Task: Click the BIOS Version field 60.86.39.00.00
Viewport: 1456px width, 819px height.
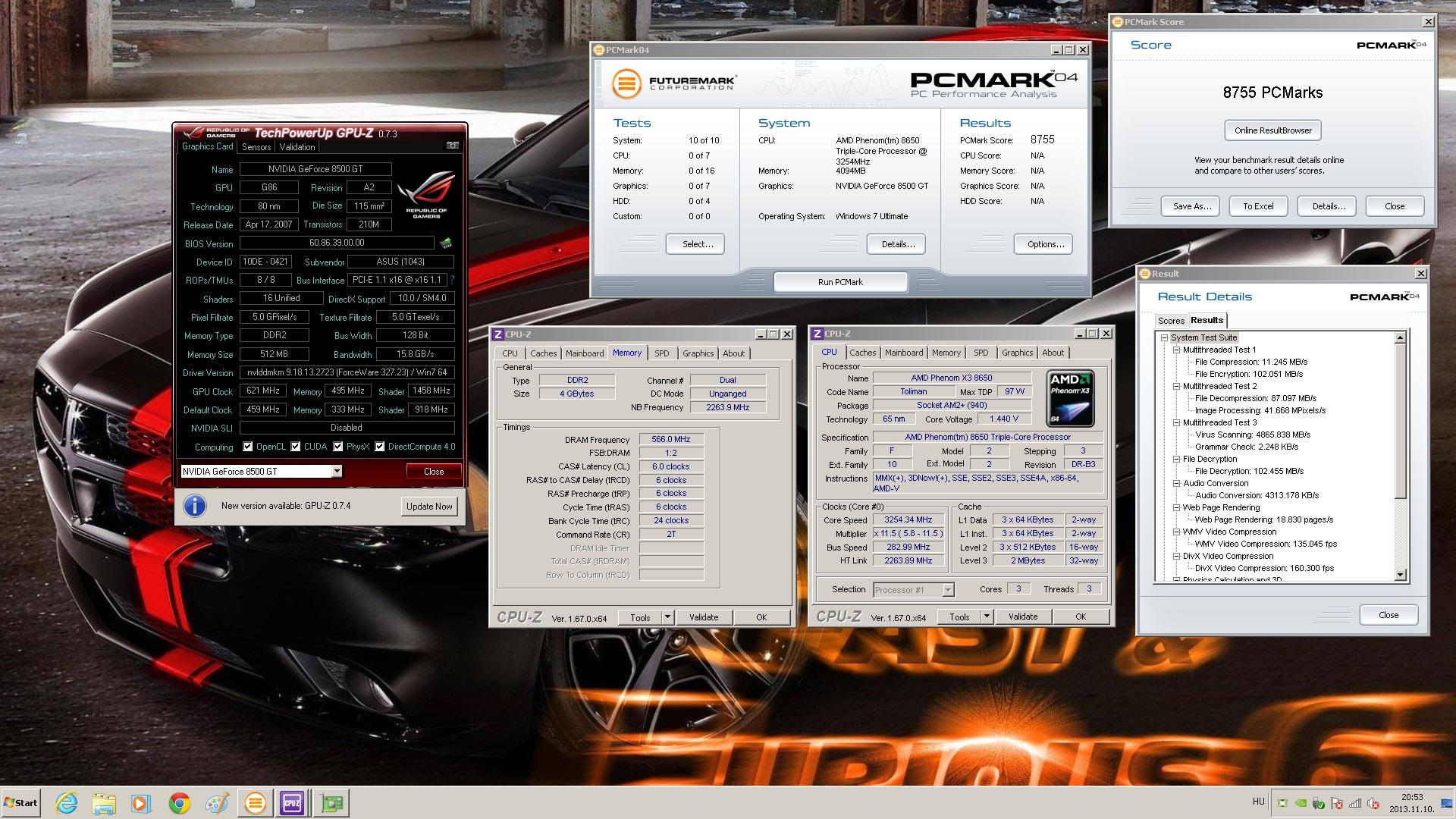Action: click(337, 243)
